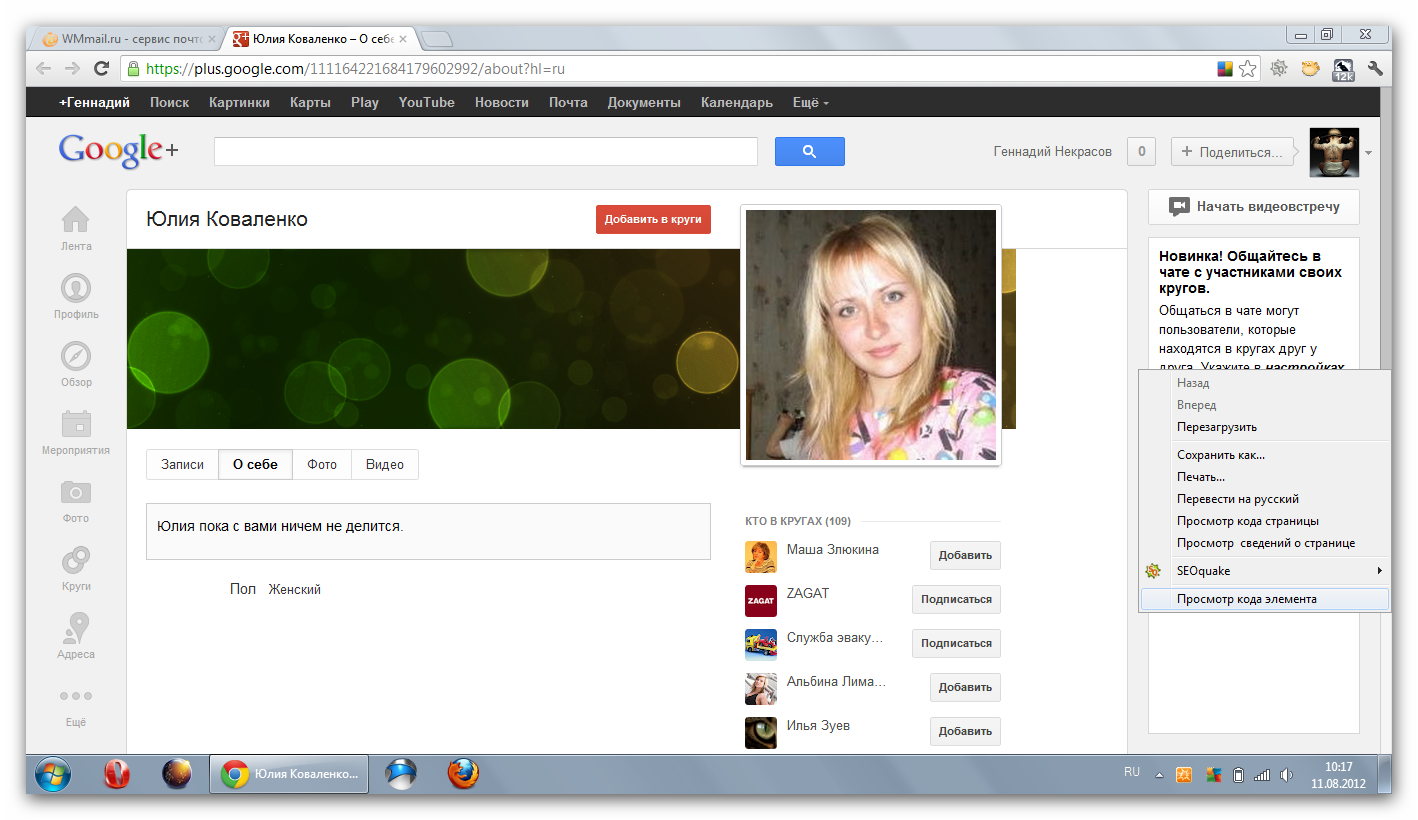Image resolution: width=1418 pixels, height=820 pixels.
Task: Launch Opera from the taskbar
Action: pos(118,774)
